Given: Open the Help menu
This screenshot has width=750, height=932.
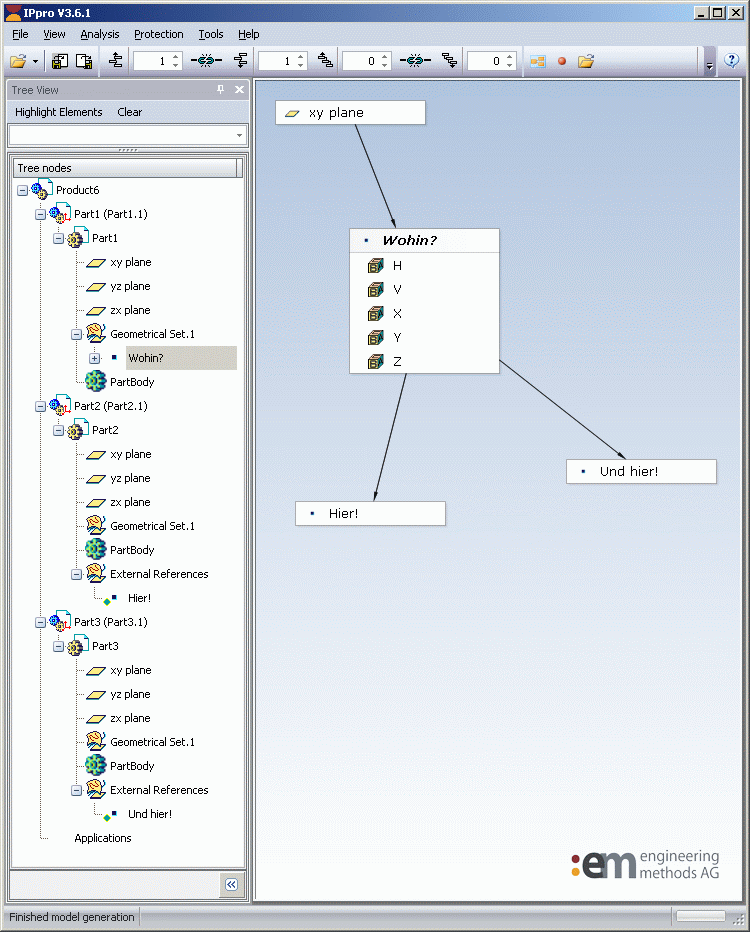Looking at the screenshot, I should pyautogui.click(x=248, y=34).
